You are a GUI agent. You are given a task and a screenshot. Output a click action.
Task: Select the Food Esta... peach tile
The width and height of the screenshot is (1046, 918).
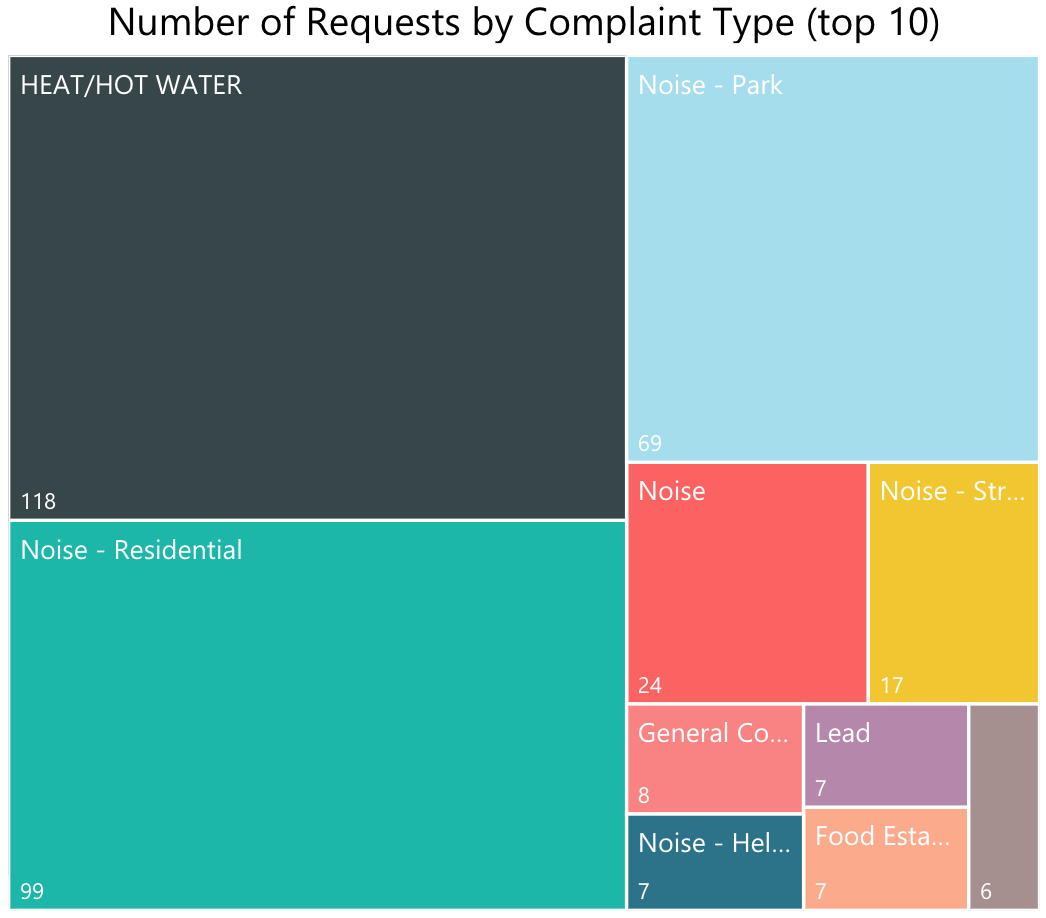[886, 859]
